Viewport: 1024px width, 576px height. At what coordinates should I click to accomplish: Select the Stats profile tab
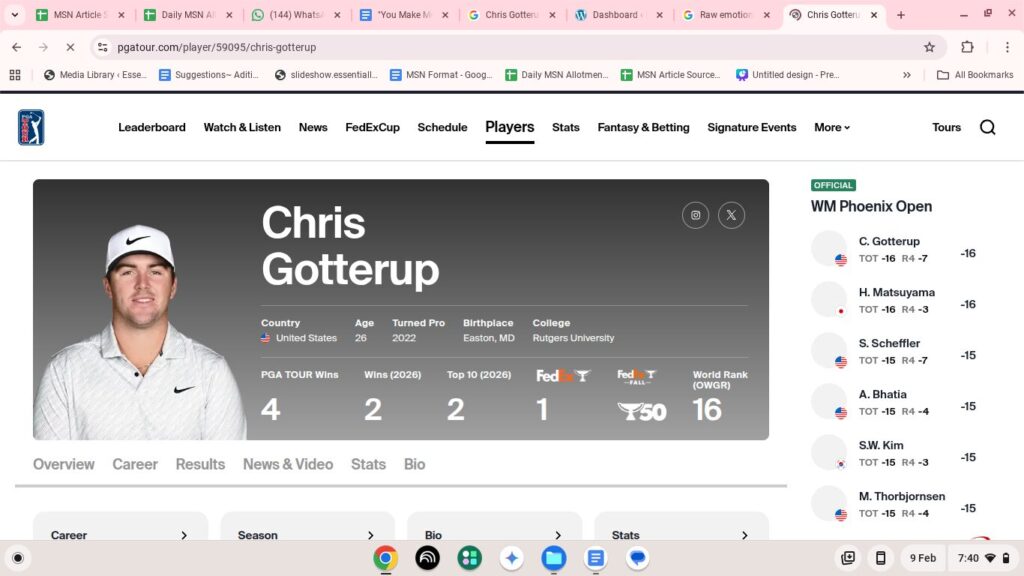[368, 464]
